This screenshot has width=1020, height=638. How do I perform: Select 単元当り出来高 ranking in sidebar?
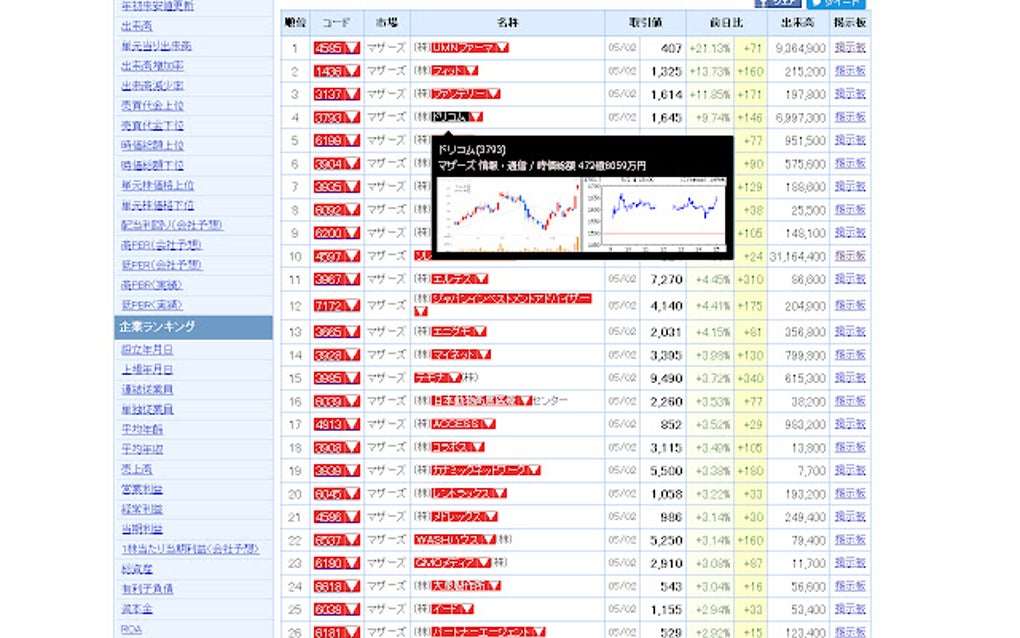[x=156, y=46]
